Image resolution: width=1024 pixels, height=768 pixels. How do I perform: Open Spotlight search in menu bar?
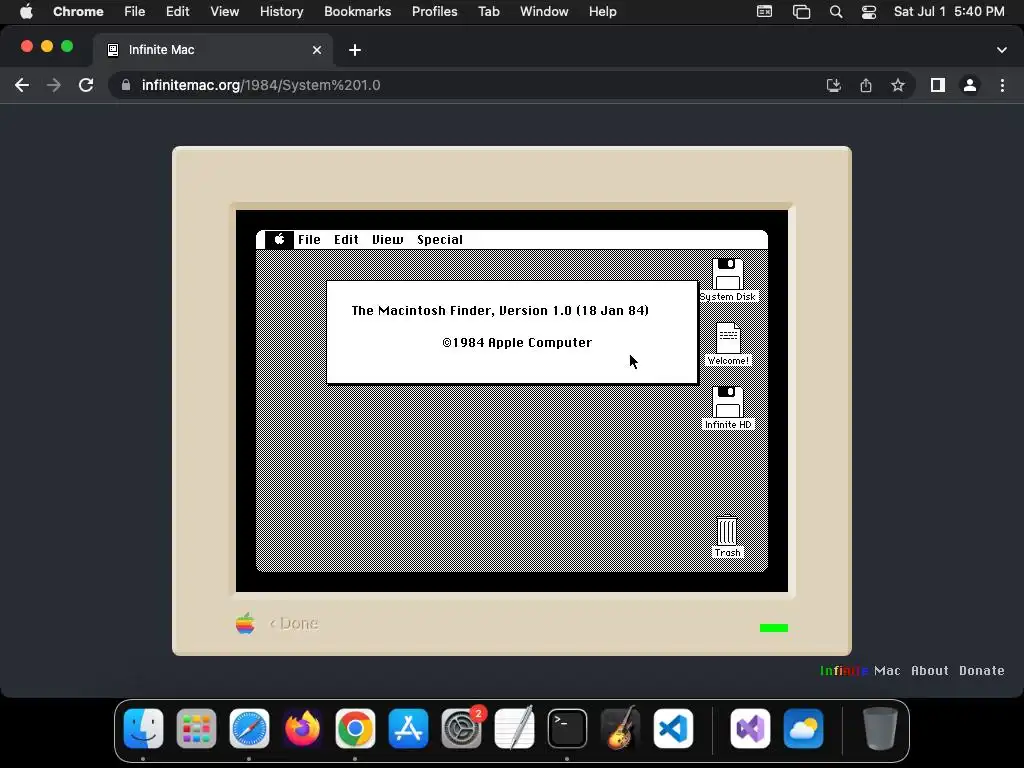pos(836,12)
